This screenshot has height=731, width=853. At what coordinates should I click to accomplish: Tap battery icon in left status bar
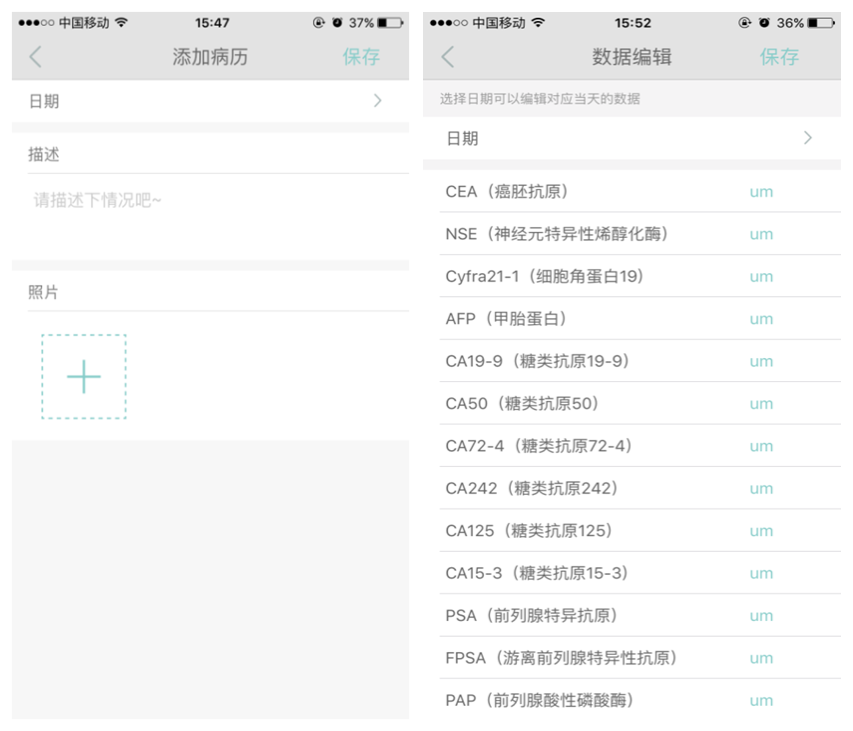[390, 22]
